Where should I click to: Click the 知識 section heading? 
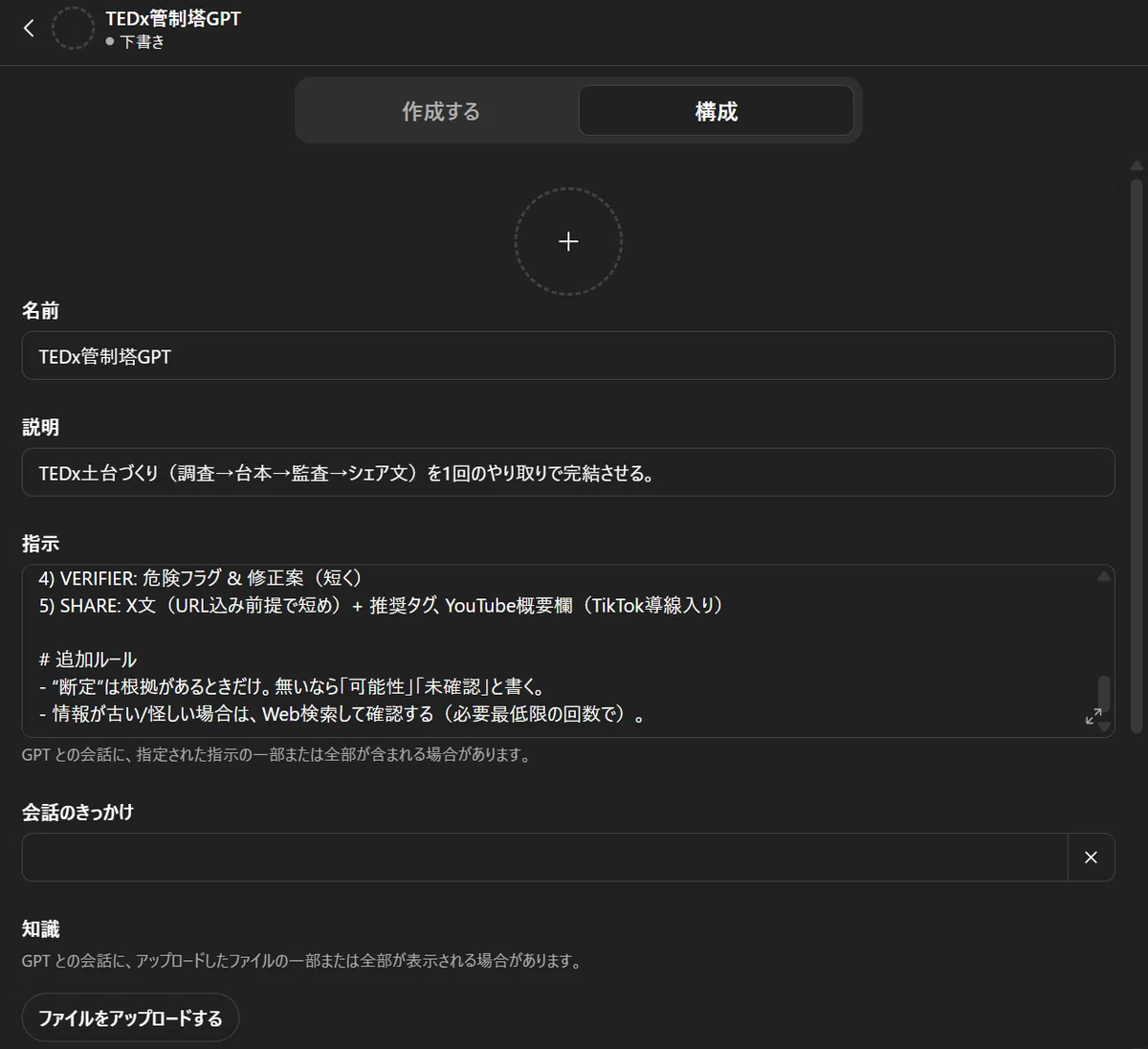coord(41,929)
